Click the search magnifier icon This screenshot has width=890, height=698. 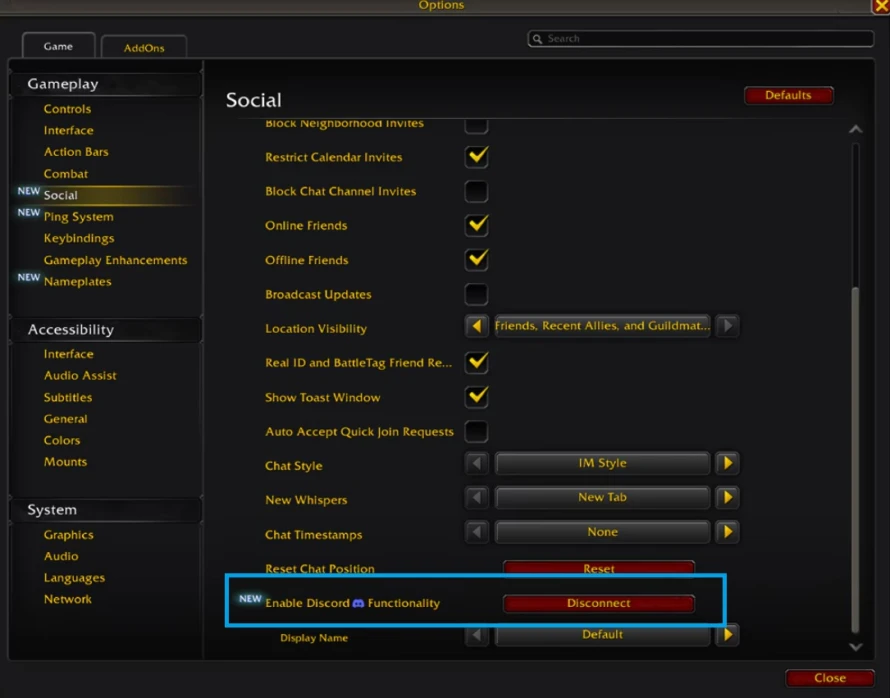[x=537, y=39]
